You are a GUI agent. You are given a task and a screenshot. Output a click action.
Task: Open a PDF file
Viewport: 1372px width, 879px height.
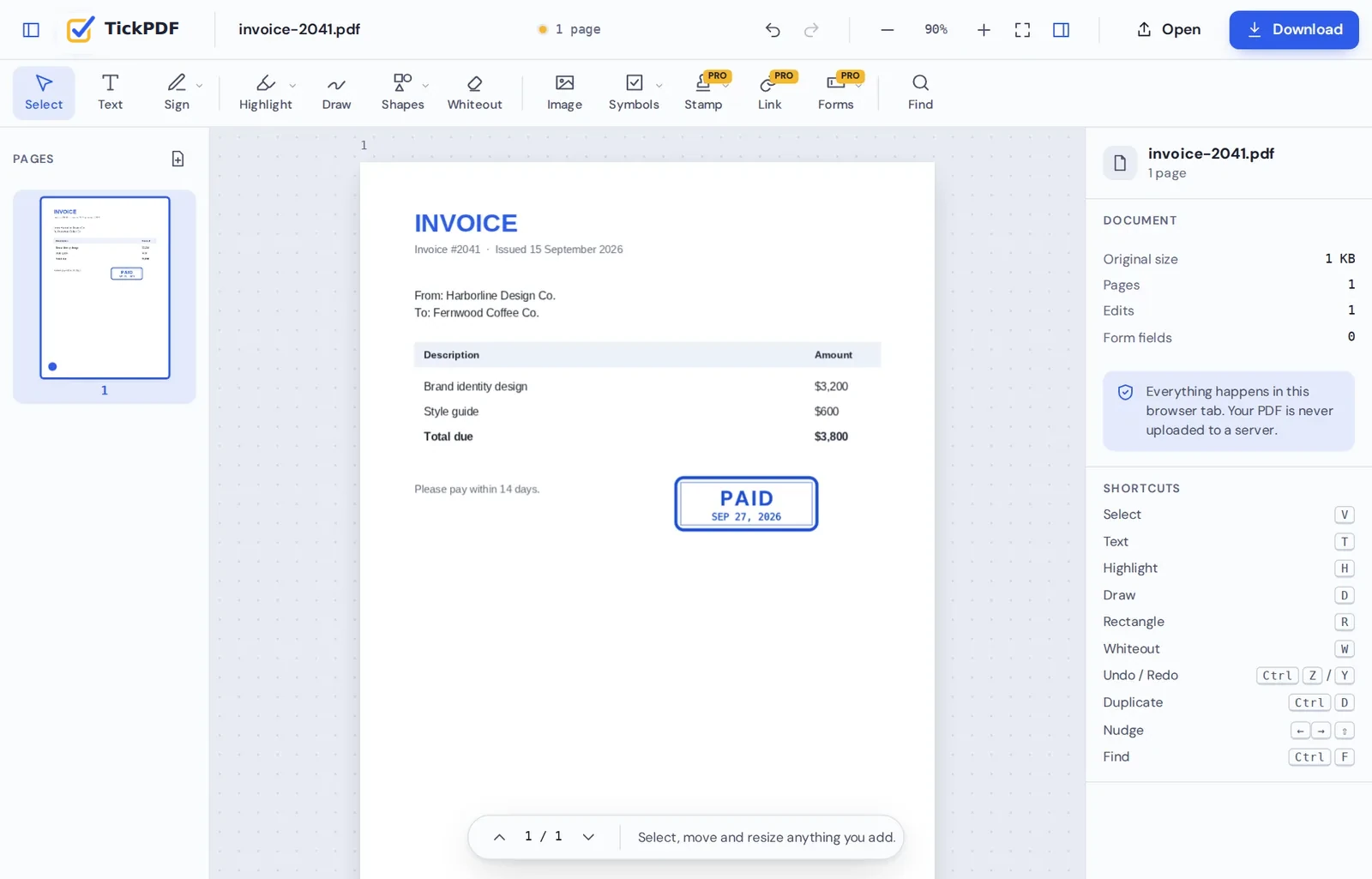1169,29
